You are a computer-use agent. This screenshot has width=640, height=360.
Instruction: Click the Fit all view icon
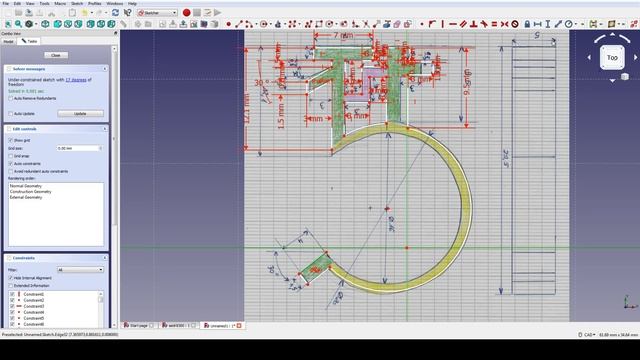coord(8,24)
